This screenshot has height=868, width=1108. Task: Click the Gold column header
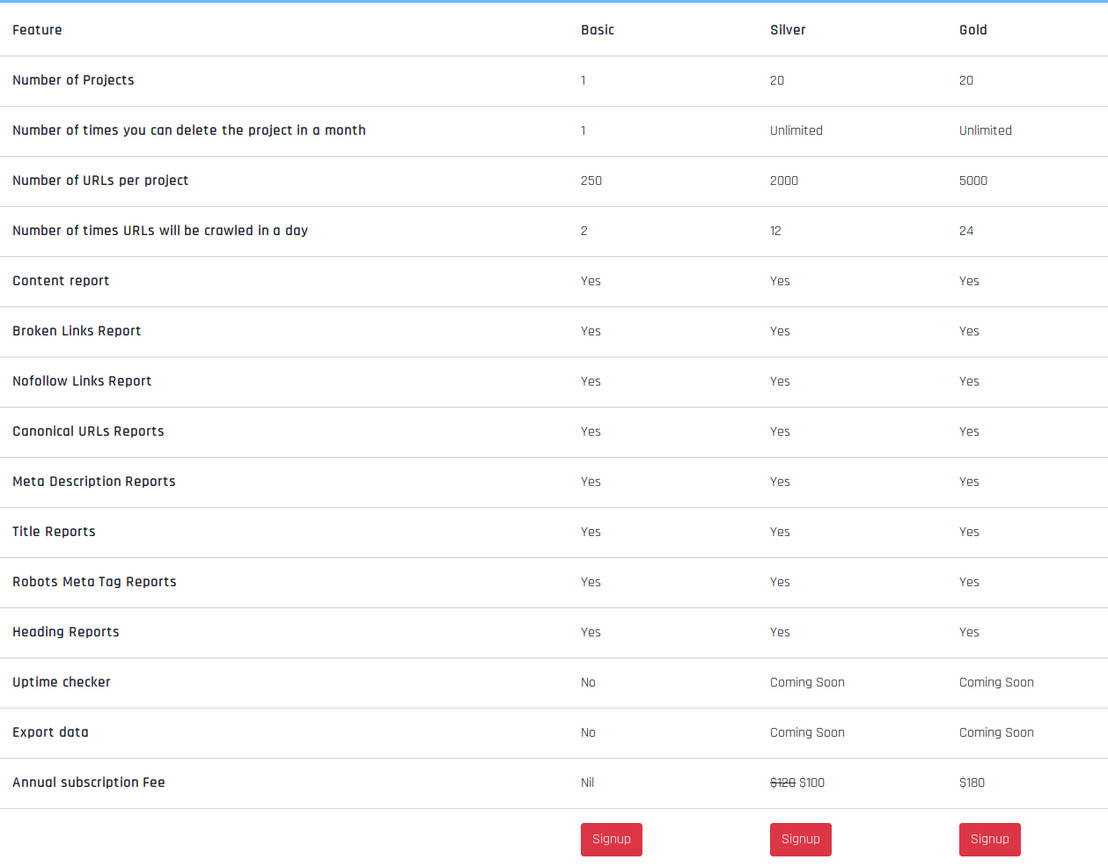[x=972, y=30]
